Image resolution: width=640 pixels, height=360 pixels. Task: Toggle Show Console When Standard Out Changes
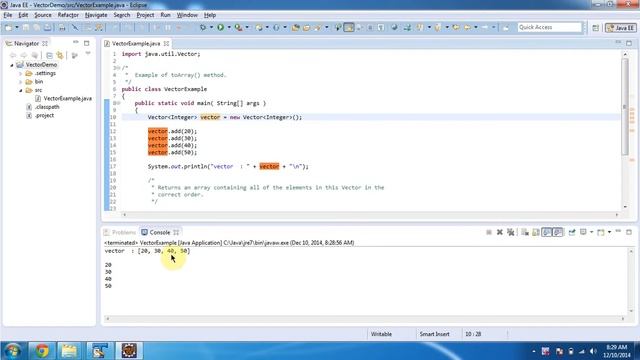click(547, 232)
